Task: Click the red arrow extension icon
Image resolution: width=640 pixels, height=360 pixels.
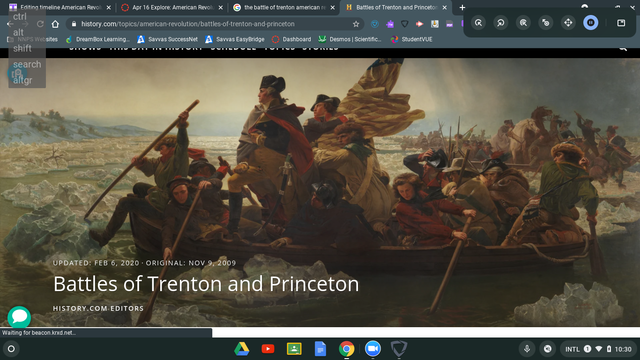Action: pyautogui.click(x=419, y=24)
